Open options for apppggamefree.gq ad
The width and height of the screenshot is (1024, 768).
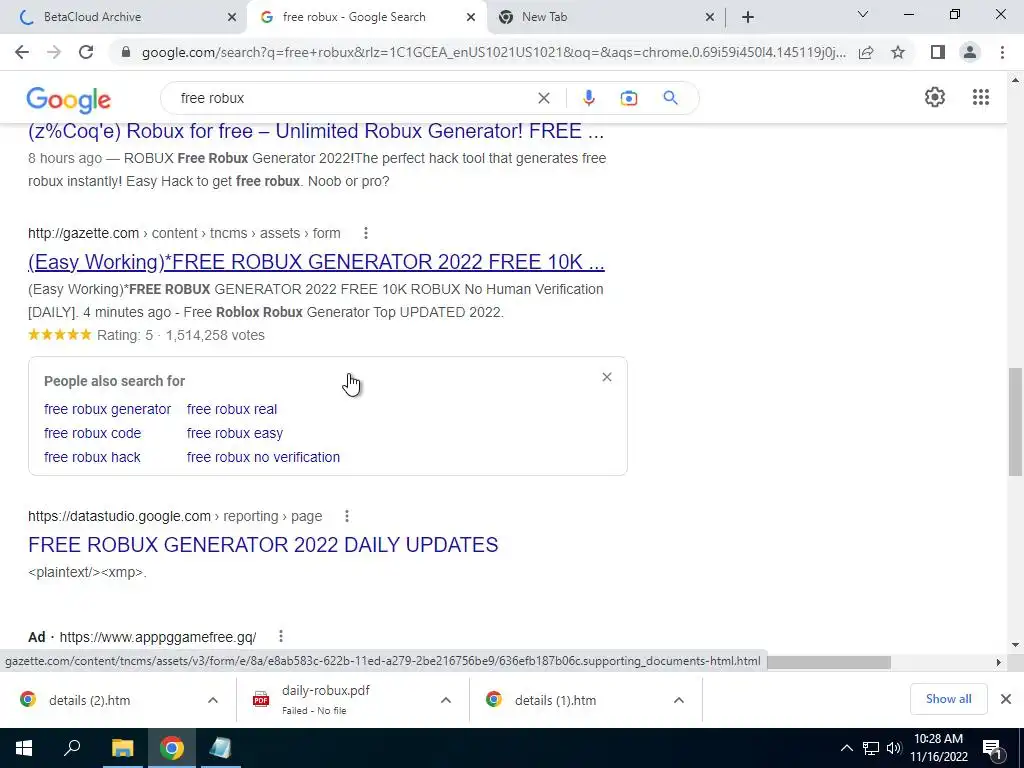[281, 636]
